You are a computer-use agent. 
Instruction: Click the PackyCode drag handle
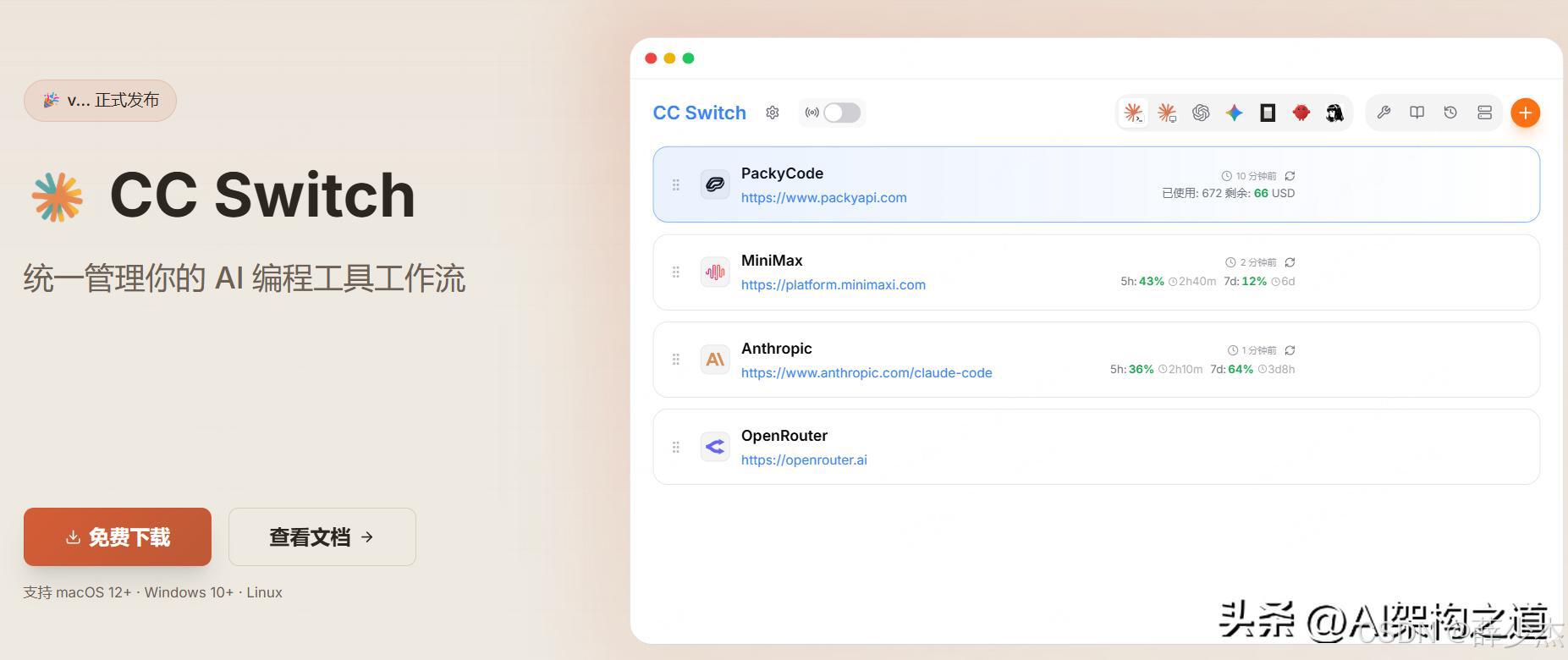(676, 184)
